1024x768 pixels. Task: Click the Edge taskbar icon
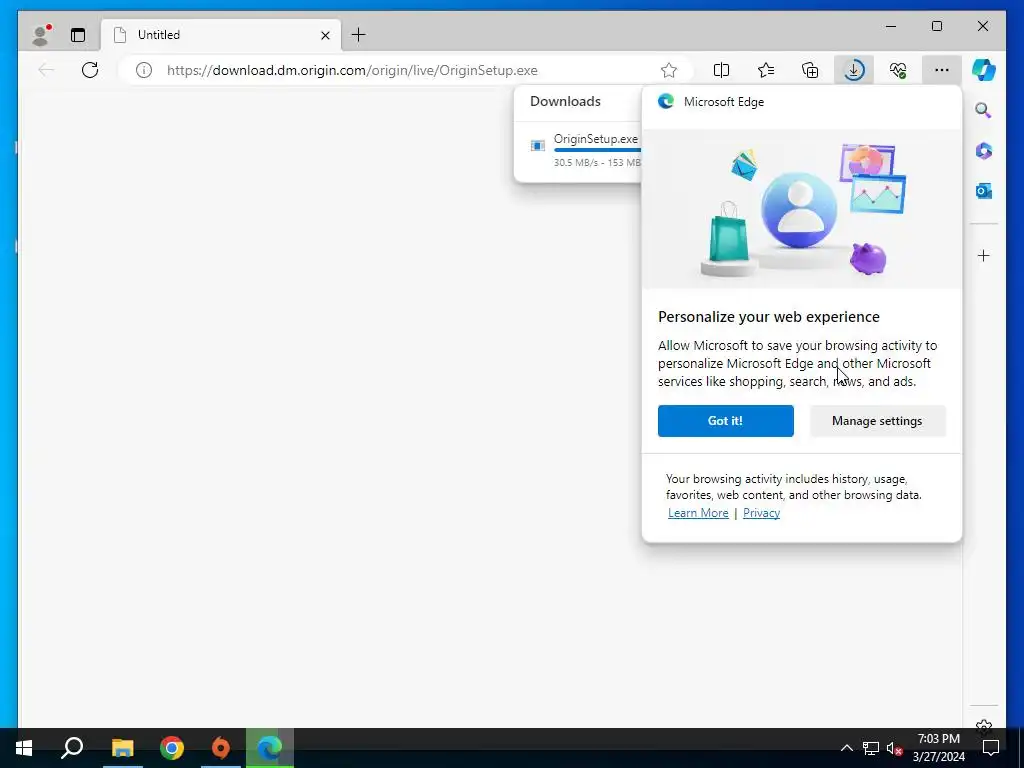(x=270, y=748)
